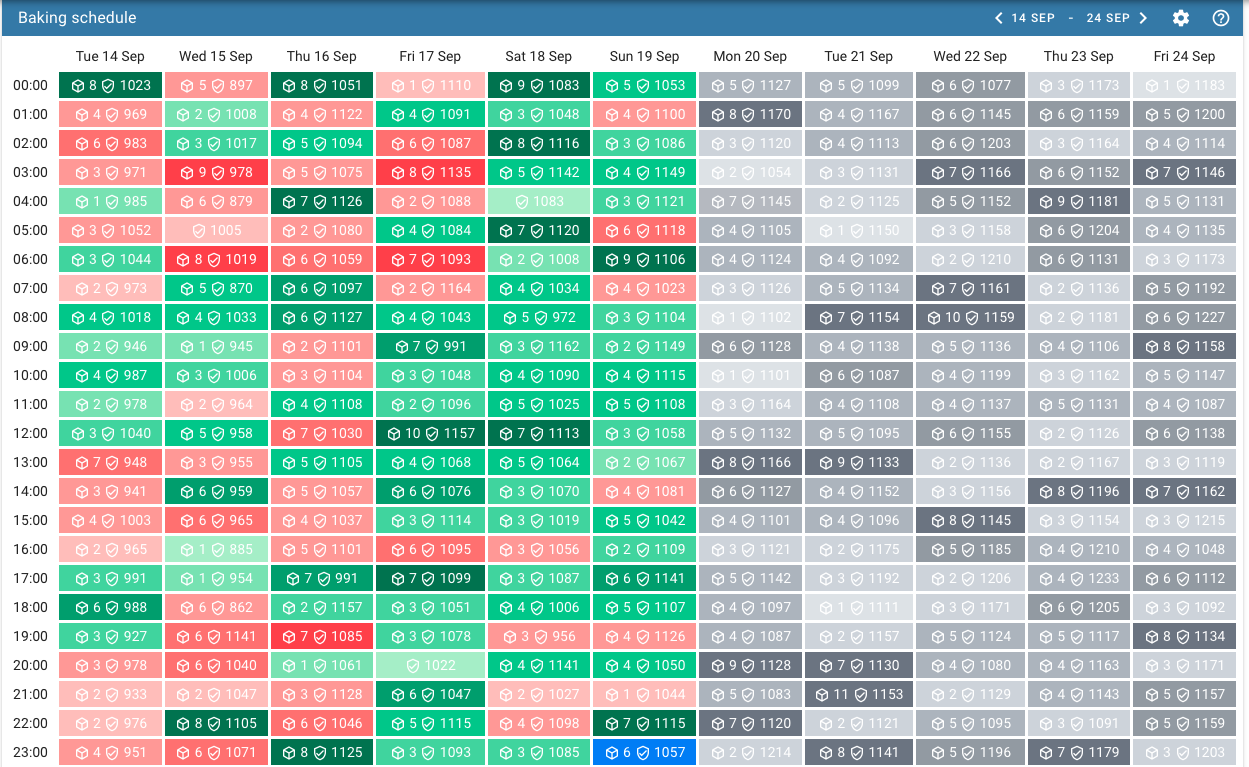The width and height of the screenshot is (1249, 767).
Task: Select the Mon 20 Sep column header
Action: tap(750, 56)
